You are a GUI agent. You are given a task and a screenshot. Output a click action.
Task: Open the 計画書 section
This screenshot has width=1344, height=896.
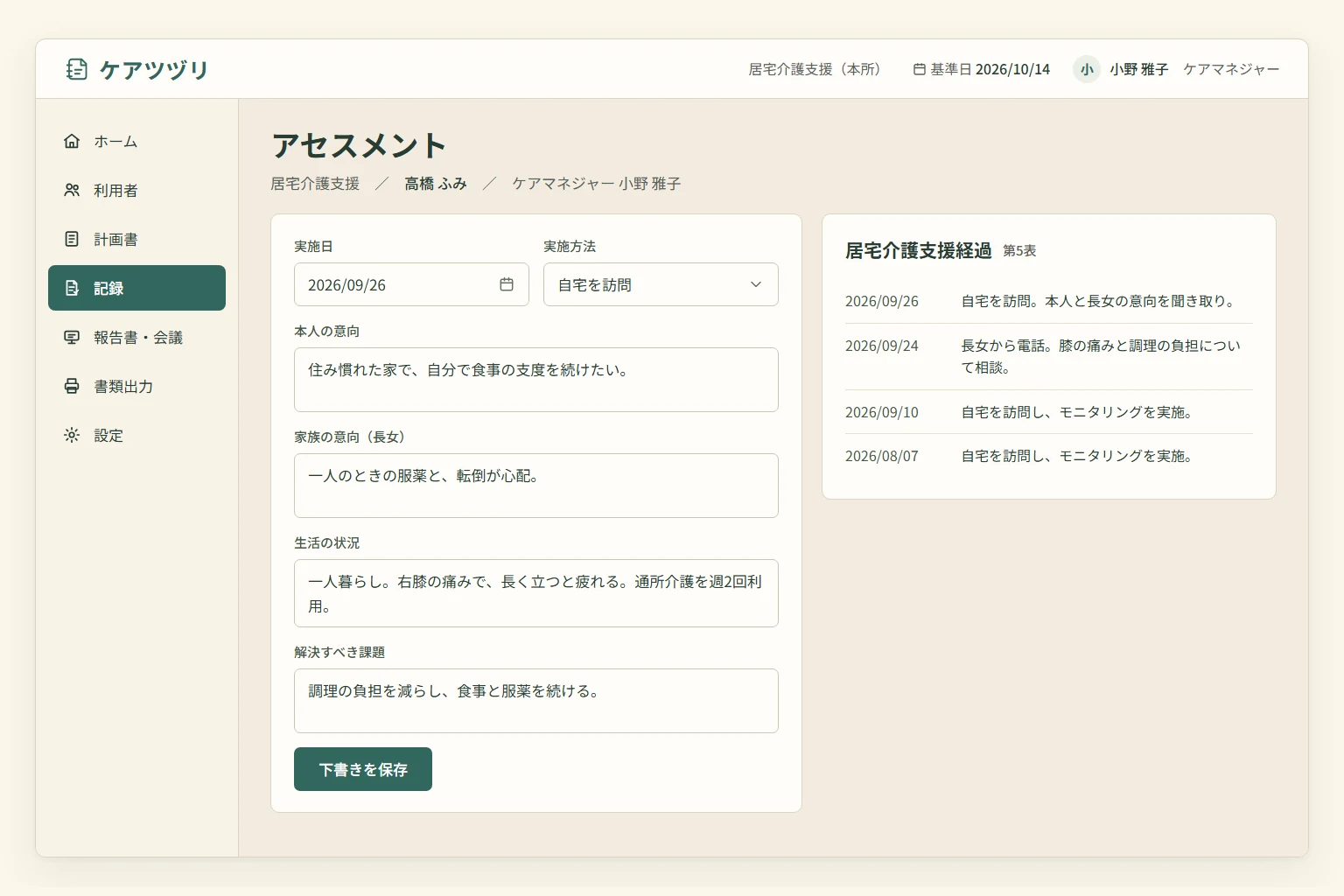[x=136, y=239]
